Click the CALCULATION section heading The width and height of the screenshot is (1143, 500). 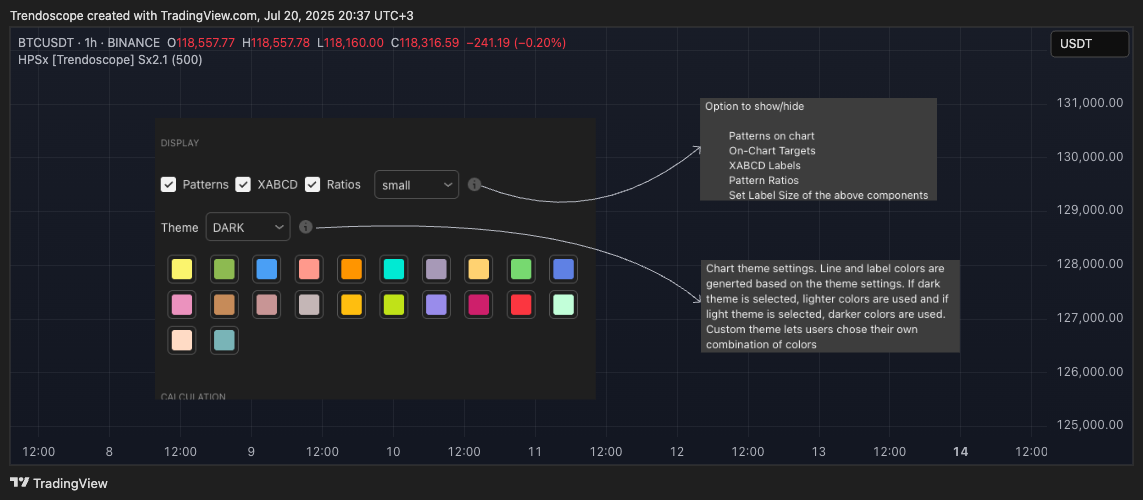(x=193, y=397)
